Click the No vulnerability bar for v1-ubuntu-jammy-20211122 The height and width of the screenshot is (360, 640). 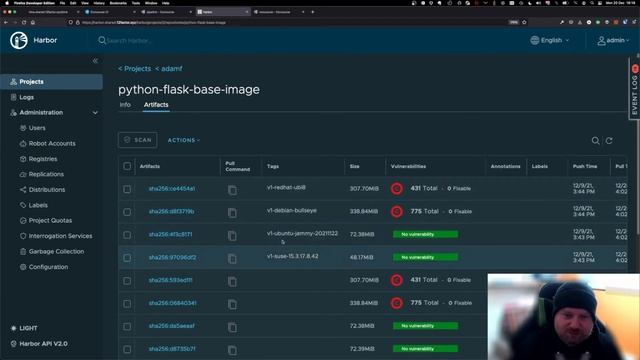425,234
